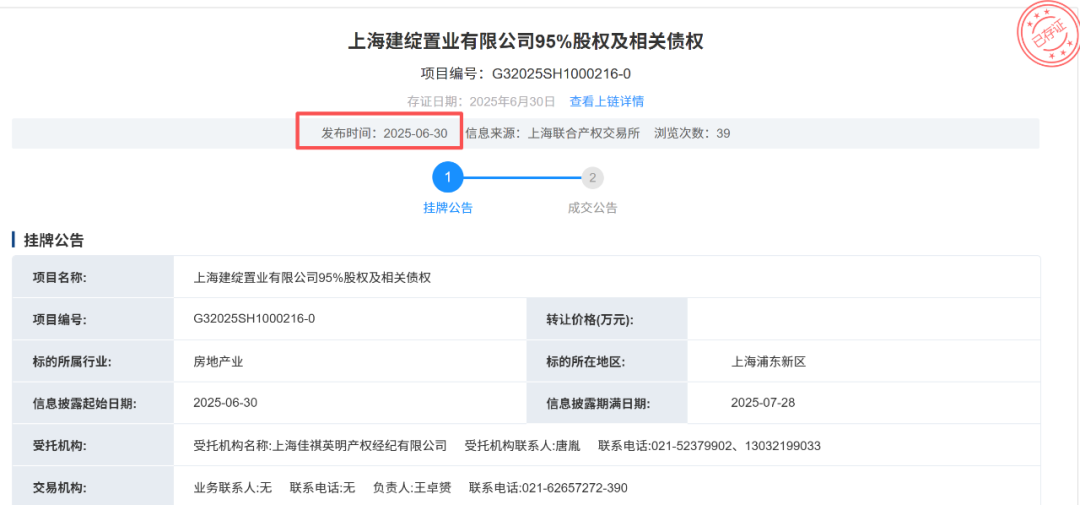Click the 信息披露期满日期 2025-07-28 value
The image size is (1080, 505).
point(761,403)
